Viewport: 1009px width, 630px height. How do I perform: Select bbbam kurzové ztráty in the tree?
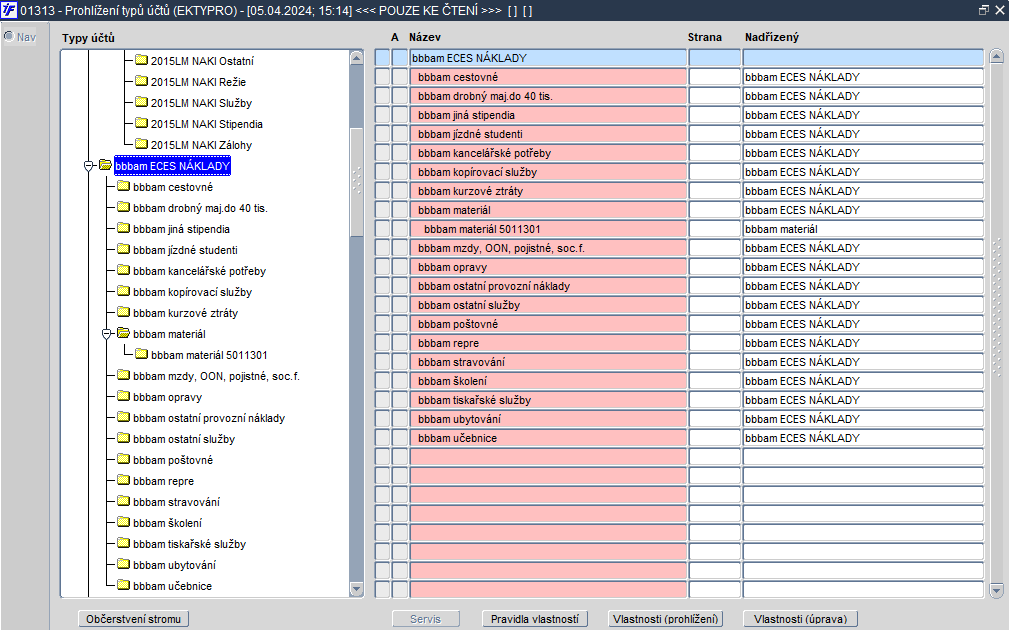185,313
